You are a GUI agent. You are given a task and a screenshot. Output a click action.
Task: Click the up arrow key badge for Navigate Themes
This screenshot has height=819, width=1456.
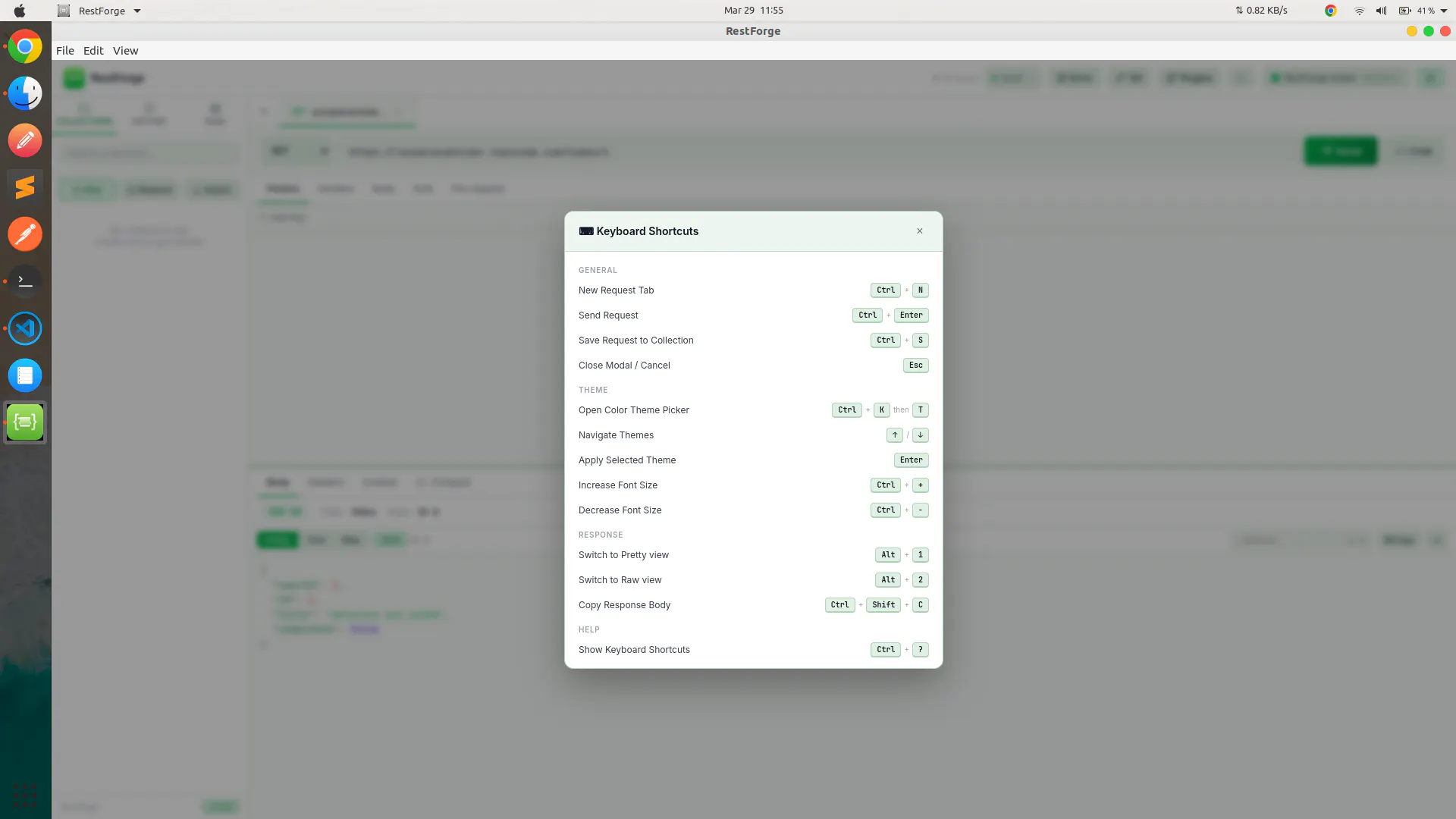(x=895, y=435)
